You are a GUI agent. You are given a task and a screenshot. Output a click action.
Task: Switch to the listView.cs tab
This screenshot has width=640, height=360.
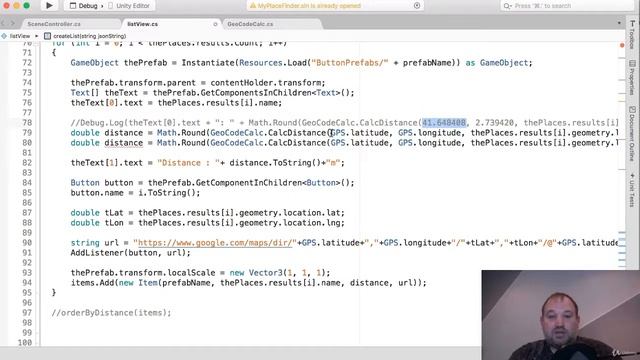(142, 24)
